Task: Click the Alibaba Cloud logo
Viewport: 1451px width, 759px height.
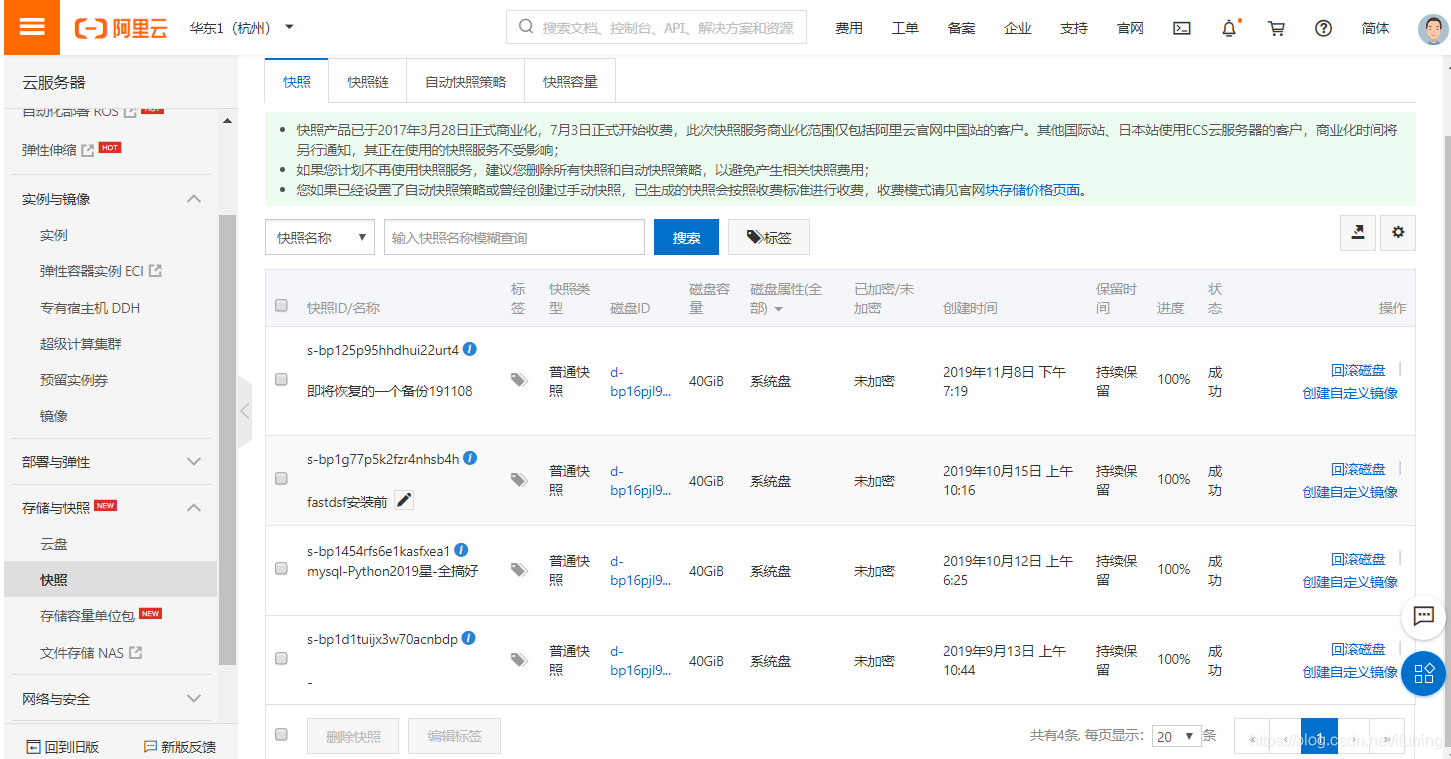Action: (x=121, y=28)
